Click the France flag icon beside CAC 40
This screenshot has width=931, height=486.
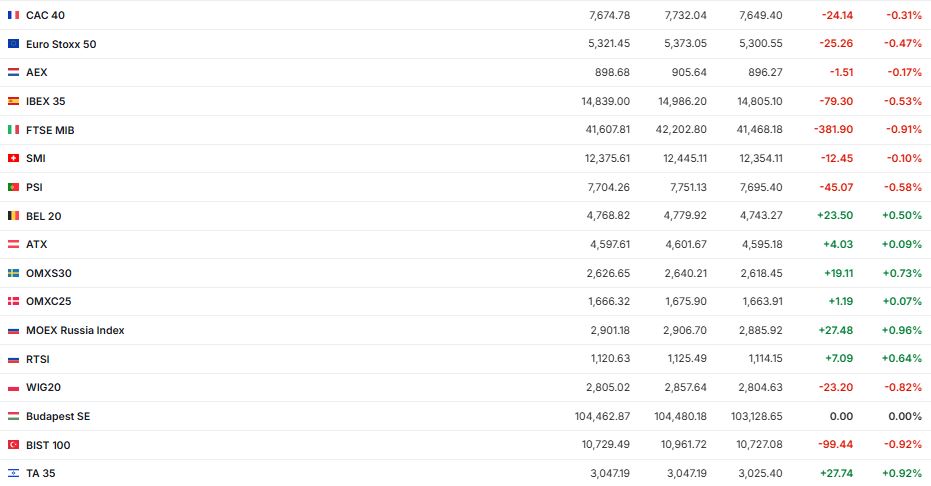[x=13, y=15]
